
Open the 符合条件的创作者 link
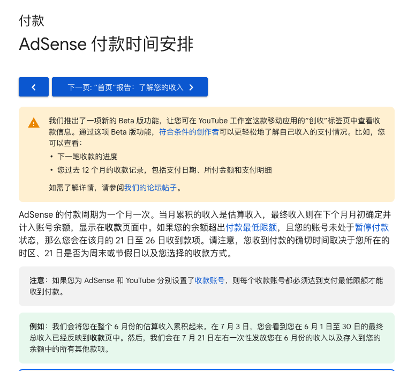(x=189, y=132)
